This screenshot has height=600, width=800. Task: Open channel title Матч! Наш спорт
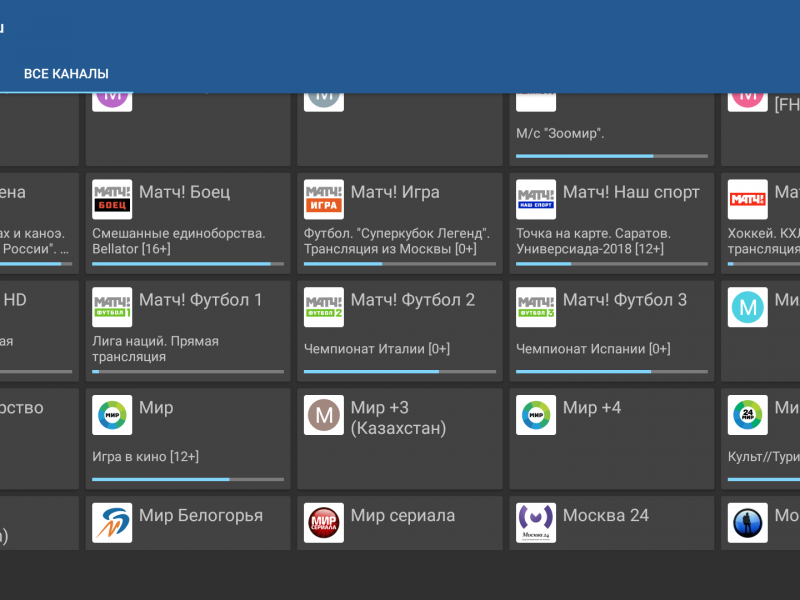click(631, 192)
